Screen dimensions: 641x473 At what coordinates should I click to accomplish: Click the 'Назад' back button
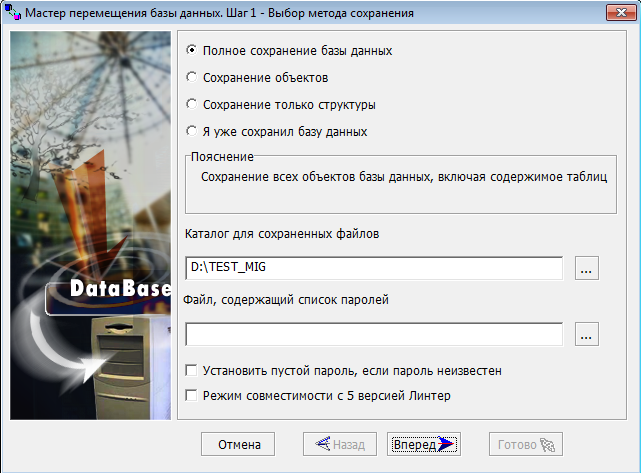pyautogui.click(x=341, y=445)
